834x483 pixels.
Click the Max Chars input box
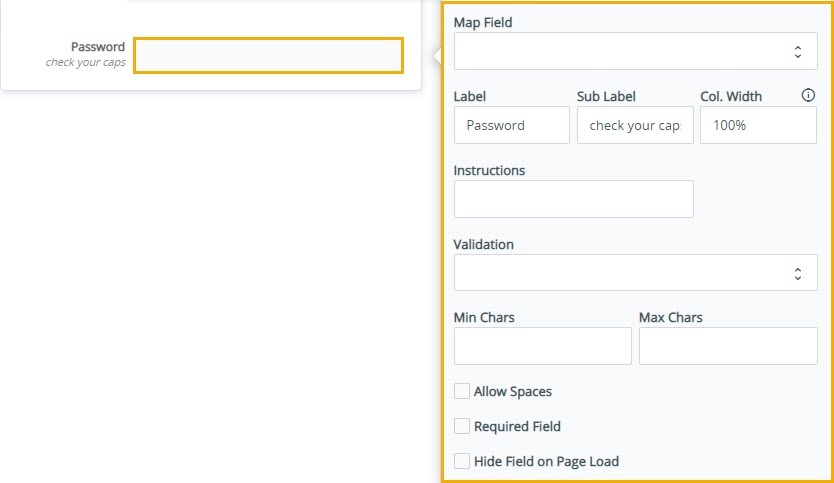(x=728, y=346)
